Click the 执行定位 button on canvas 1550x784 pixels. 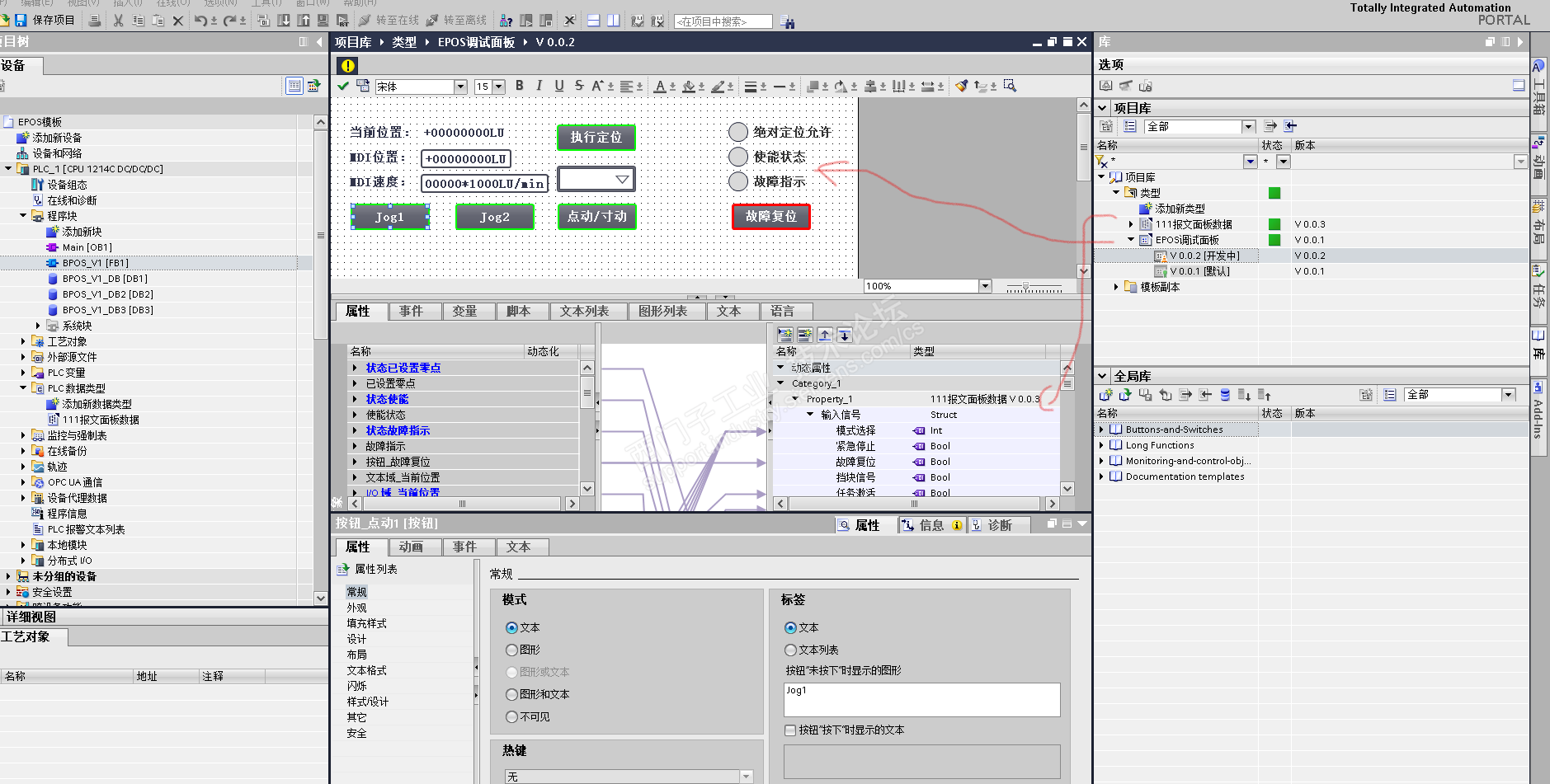coord(596,137)
